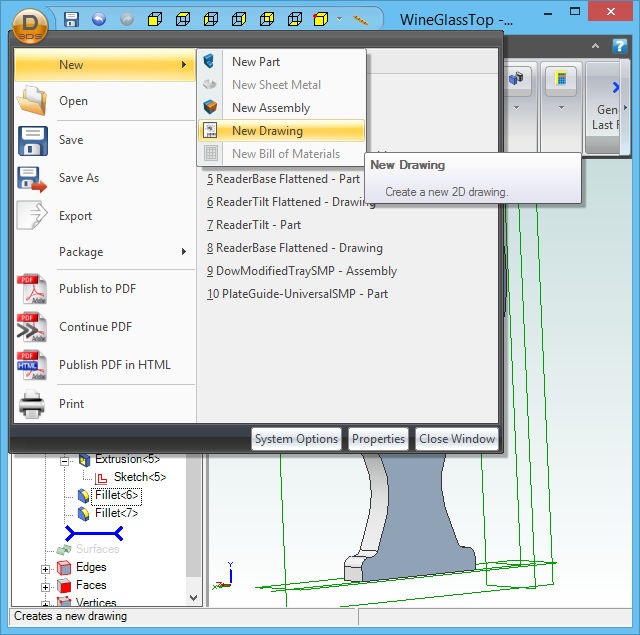Image resolution: width=640 pixels, height=635 pixels.
Task: Choose Save As from the application menu
Action: point(105,178)
